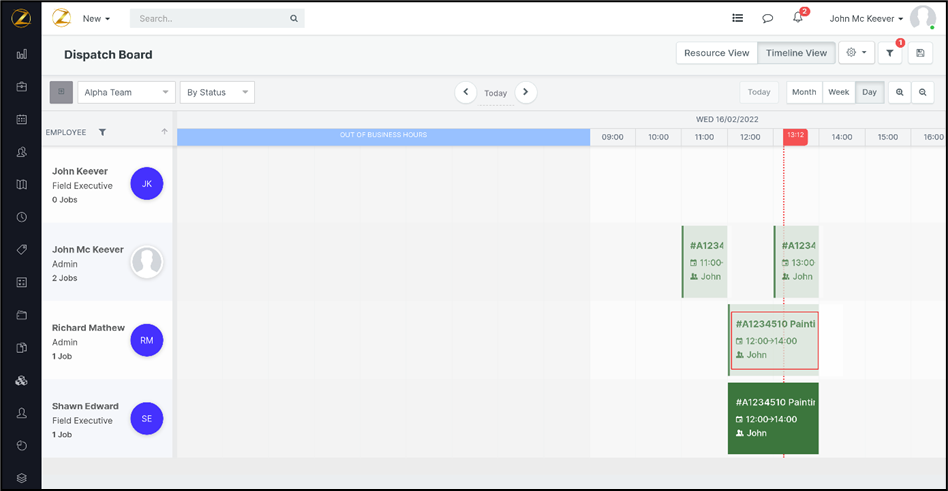The width and height of the screenshot is (948, 491).
Task: Click the Z logo beside New menu
Action: (62, 18)
